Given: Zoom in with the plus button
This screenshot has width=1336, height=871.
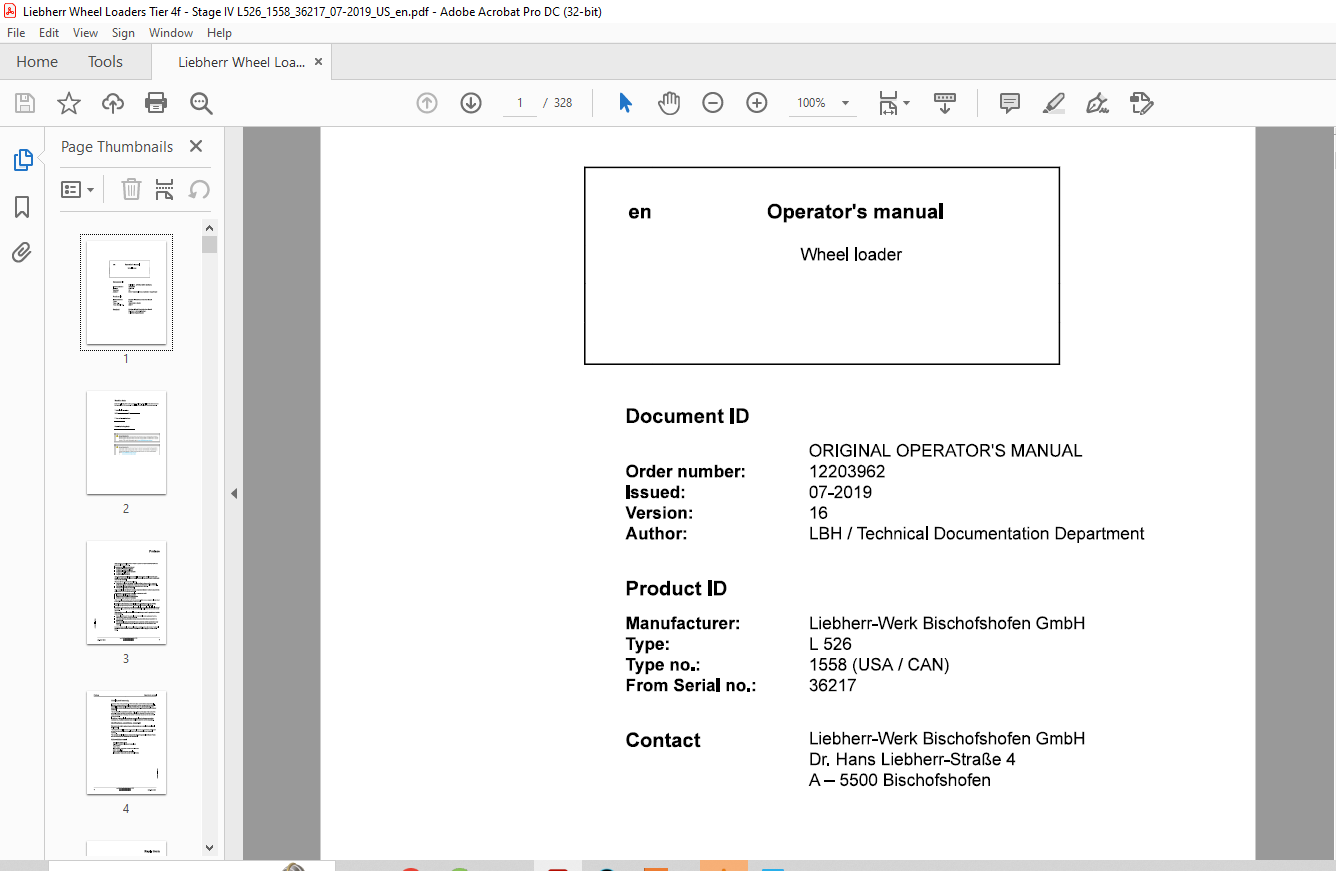Looking at the screenshot, I should pyautogui.click(x=757, y=103).
